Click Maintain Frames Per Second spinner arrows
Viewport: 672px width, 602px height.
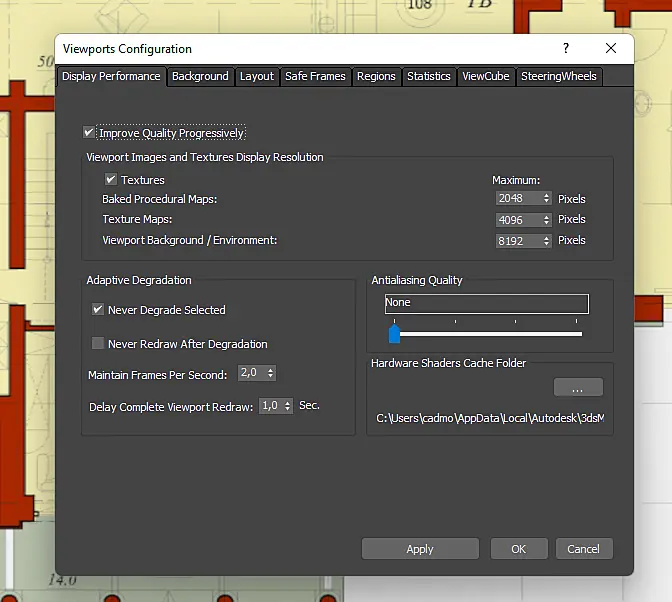coord(270,373)
